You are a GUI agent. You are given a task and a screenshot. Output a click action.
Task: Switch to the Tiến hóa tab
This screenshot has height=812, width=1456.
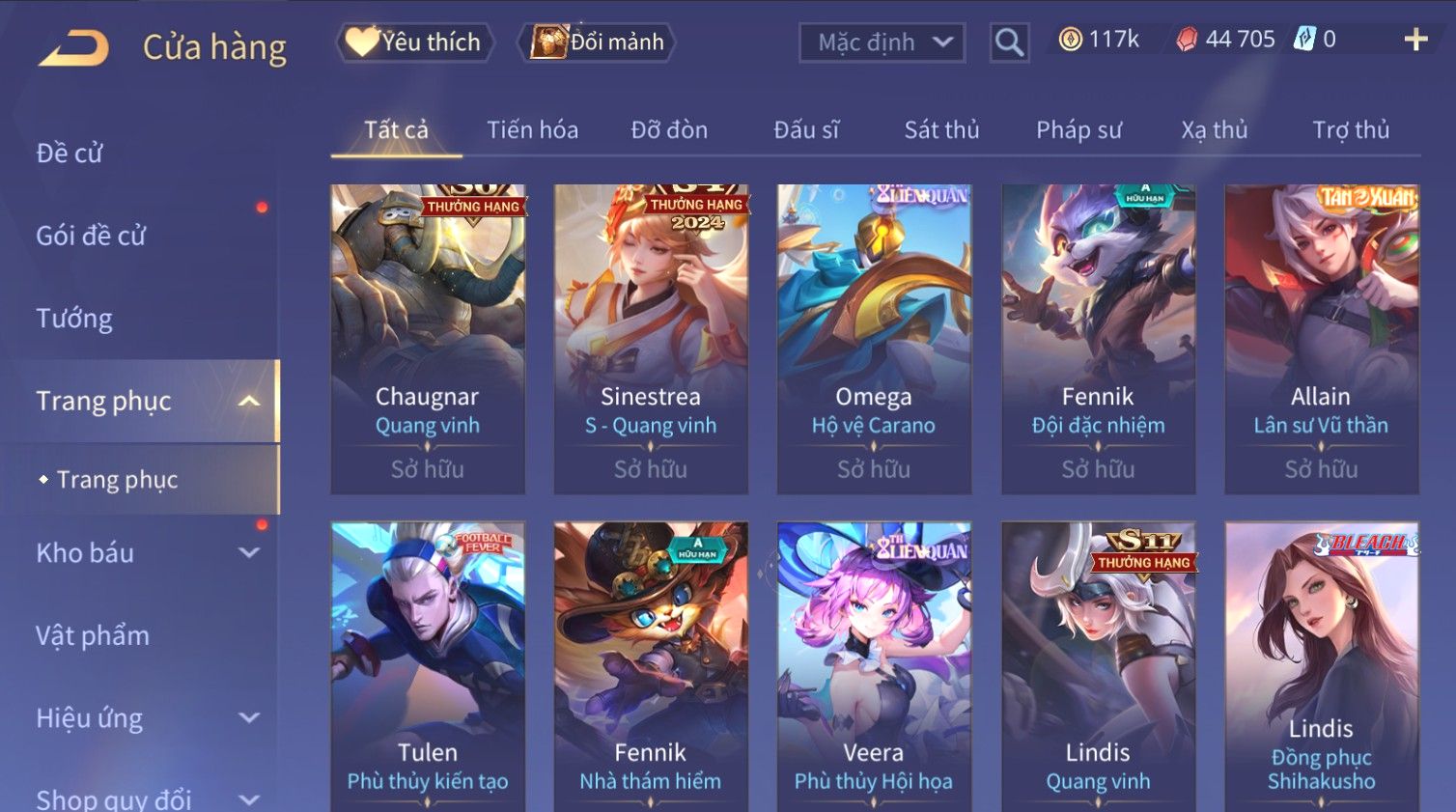click(532, 130)
